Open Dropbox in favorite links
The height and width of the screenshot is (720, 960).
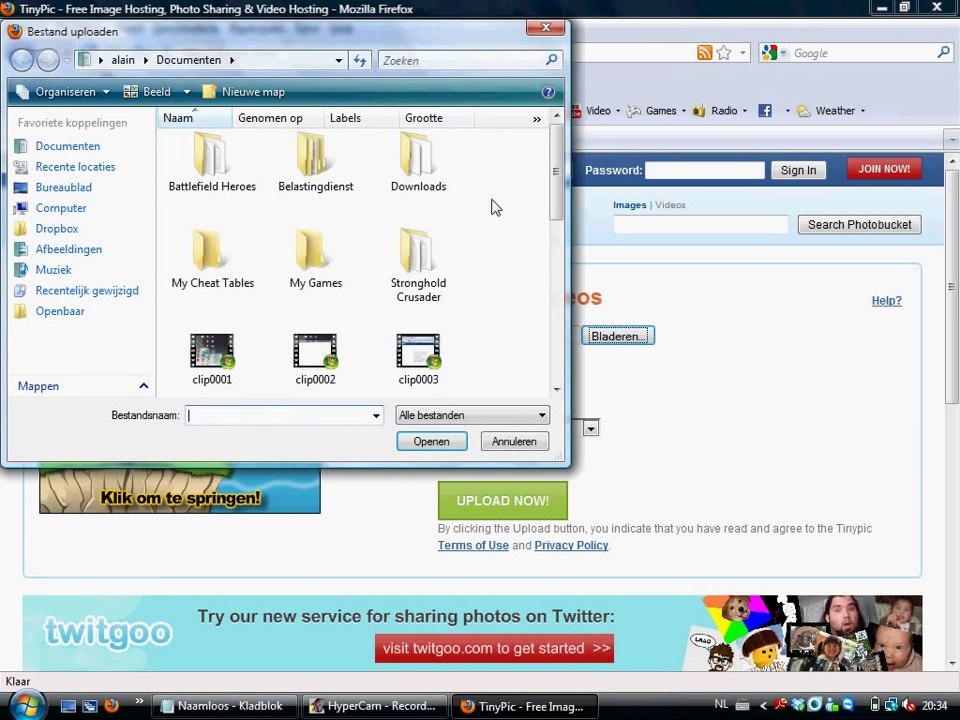coord(56,229)
